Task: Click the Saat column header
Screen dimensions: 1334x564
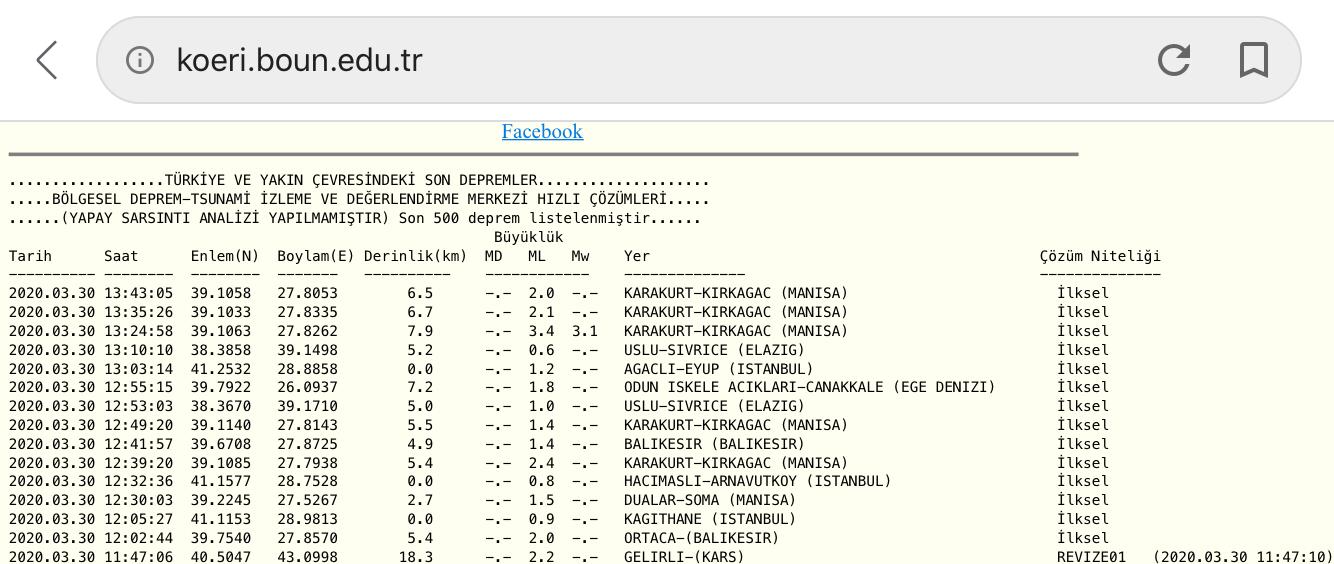Action: pos(122,256)
